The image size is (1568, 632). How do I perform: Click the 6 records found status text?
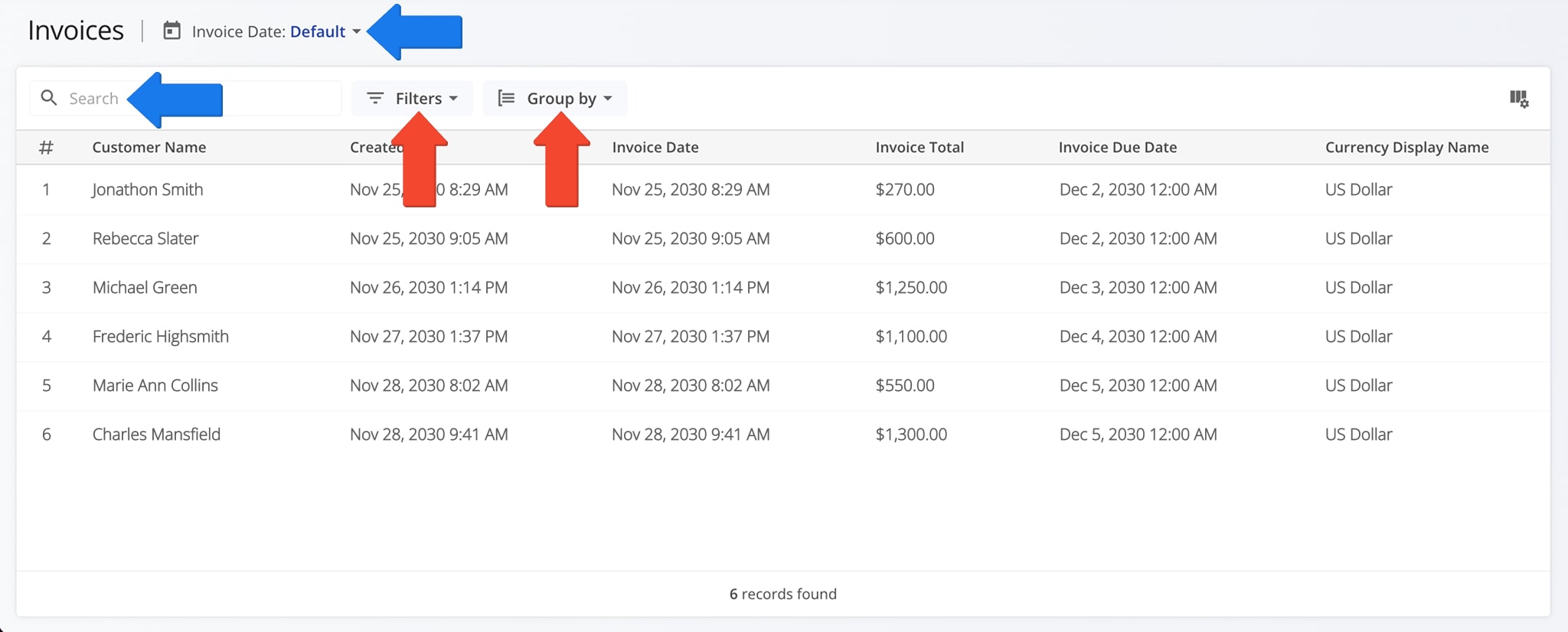(x=783, y=594)
